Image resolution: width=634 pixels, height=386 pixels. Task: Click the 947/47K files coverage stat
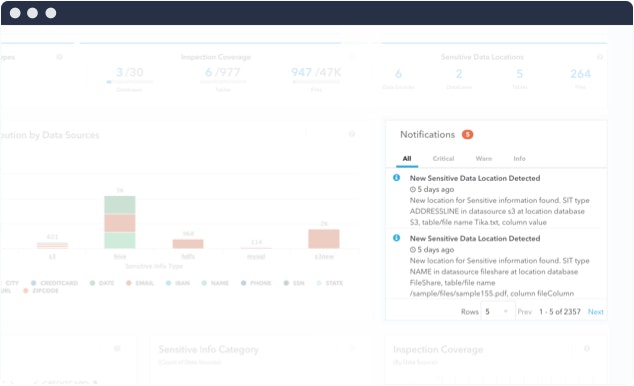[316, 72]
